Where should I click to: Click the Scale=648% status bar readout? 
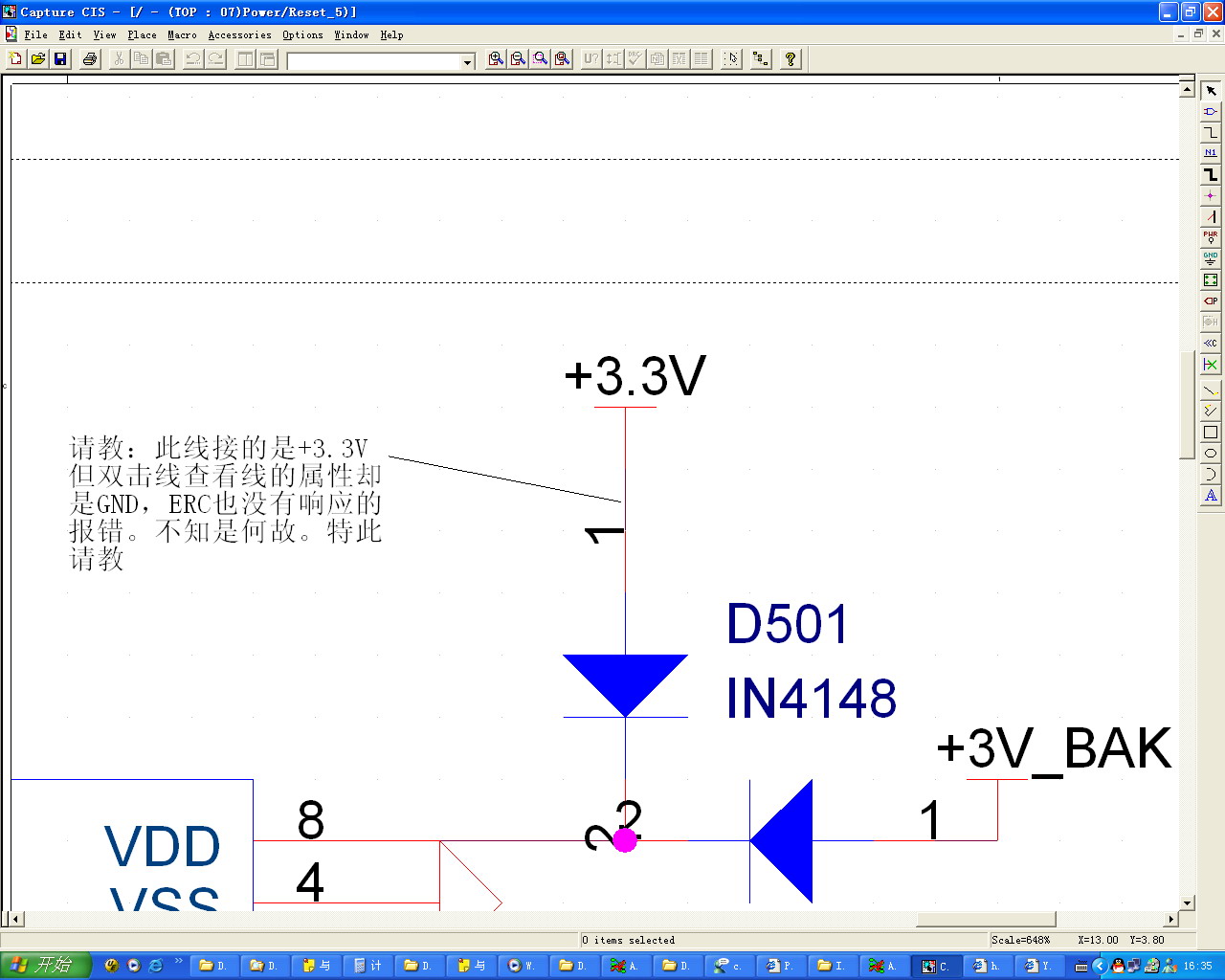(1021, 940)
